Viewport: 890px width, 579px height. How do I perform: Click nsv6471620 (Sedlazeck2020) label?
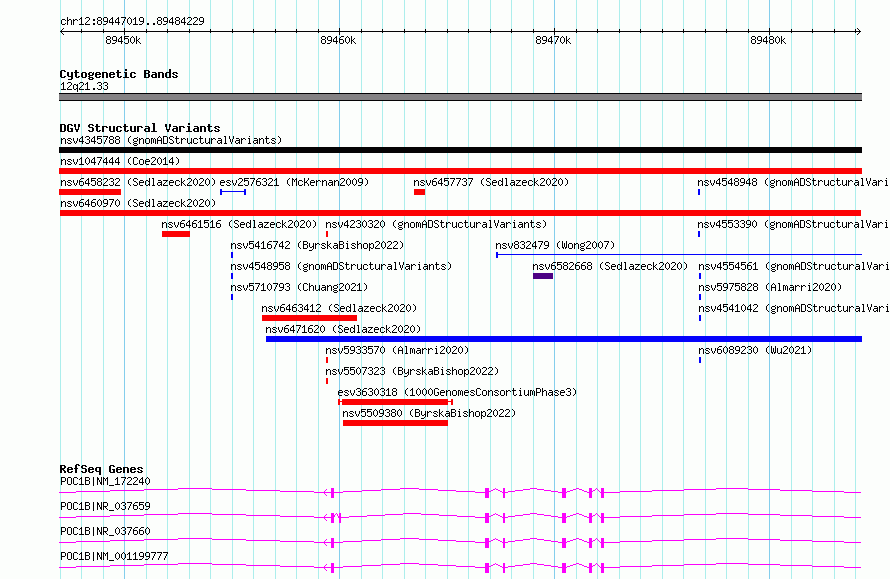pyautogui.click(x=343, y=329)
